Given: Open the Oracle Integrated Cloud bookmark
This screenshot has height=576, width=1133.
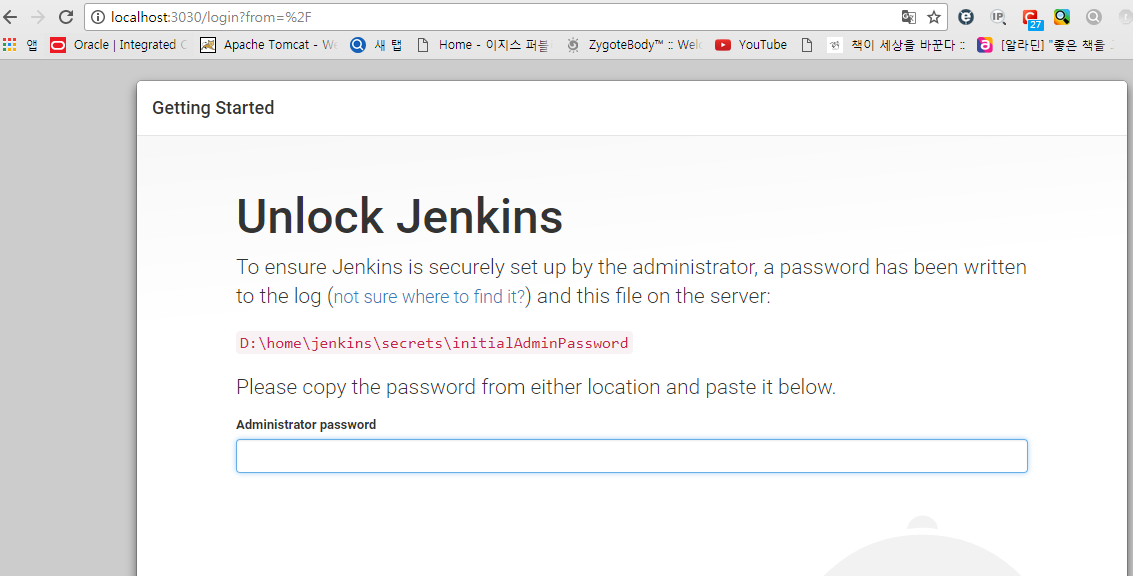Looking at the screenshot, I should [x=119, y=45].
